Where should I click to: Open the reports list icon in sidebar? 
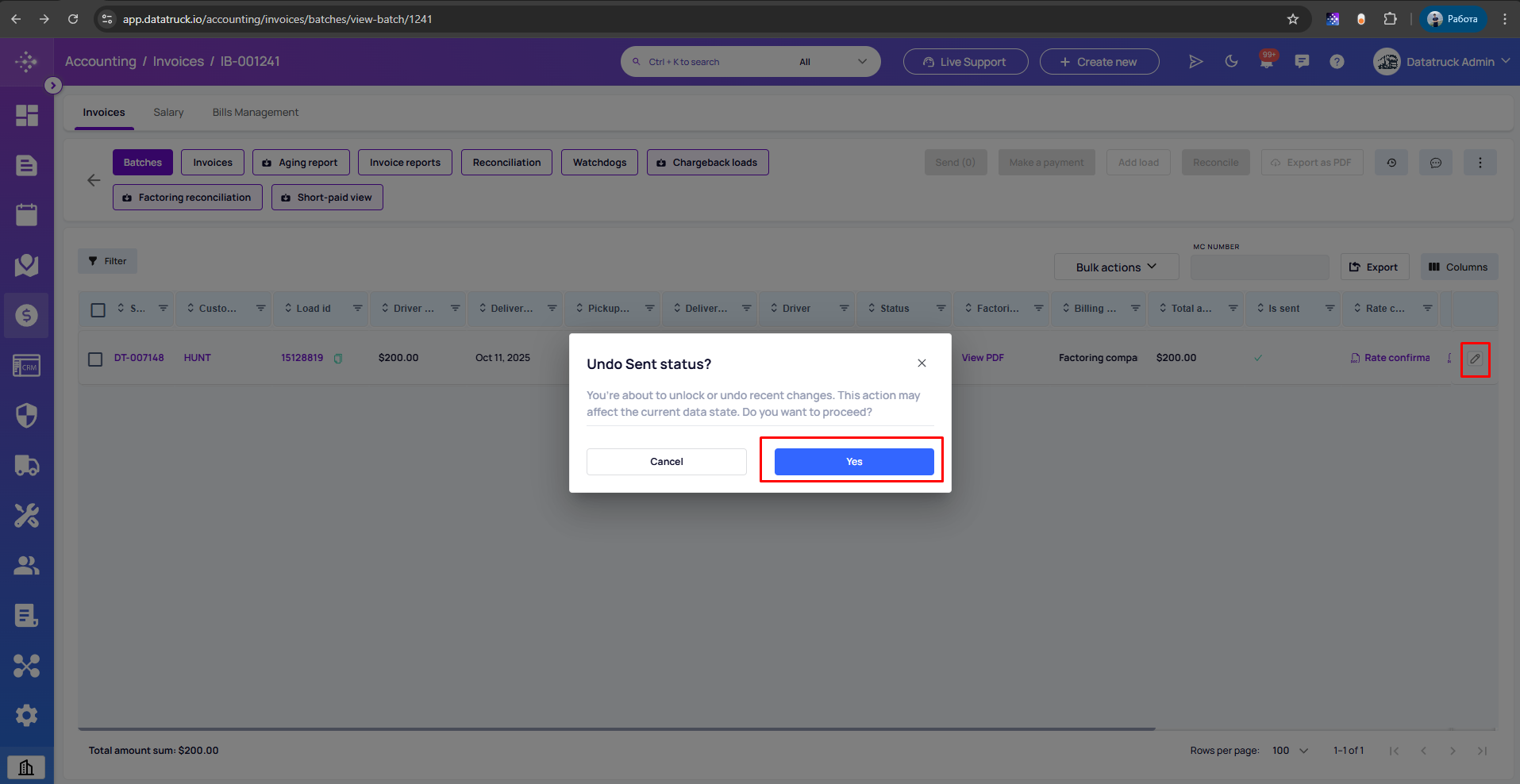pyautogui.click(x=27, y=616)
